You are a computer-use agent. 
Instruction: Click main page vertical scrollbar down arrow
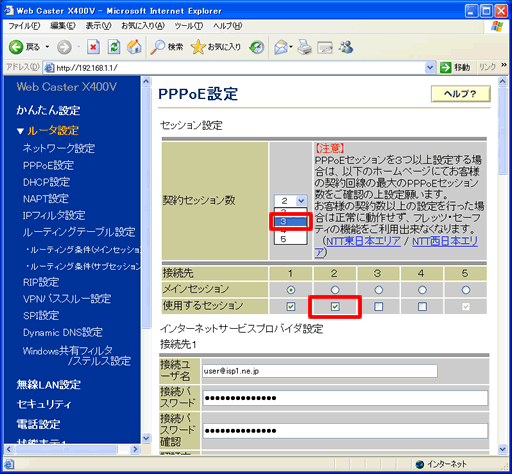502,449
